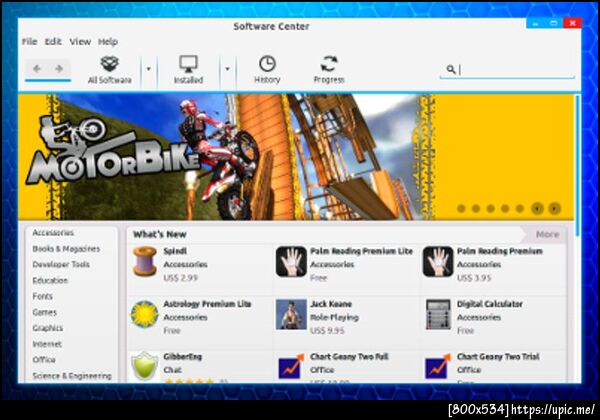Open the Palm Reading Premium title
This screenshot has width=600, height=420.
[x=500, y=251]
